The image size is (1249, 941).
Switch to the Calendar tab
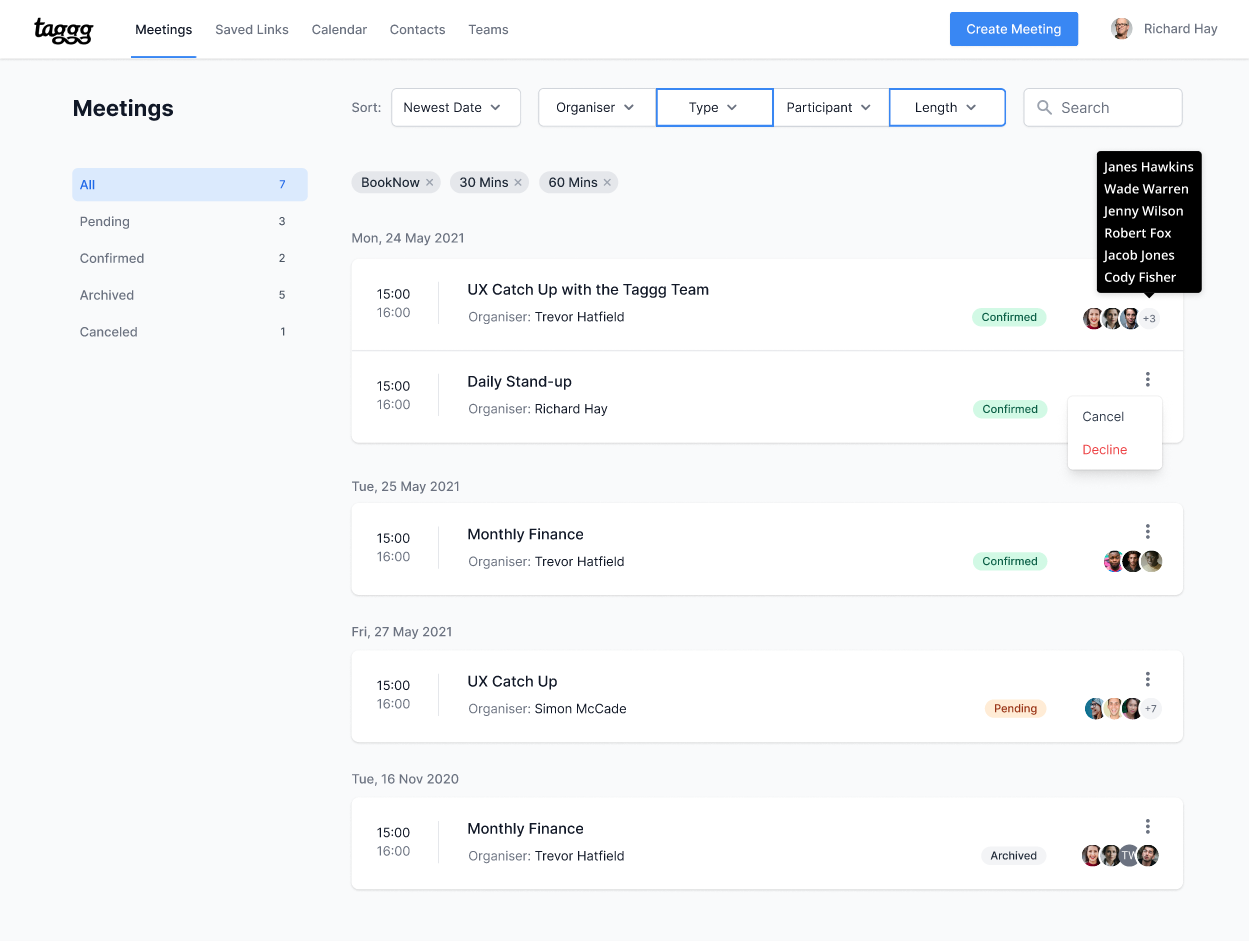click(x=339, y=30)
